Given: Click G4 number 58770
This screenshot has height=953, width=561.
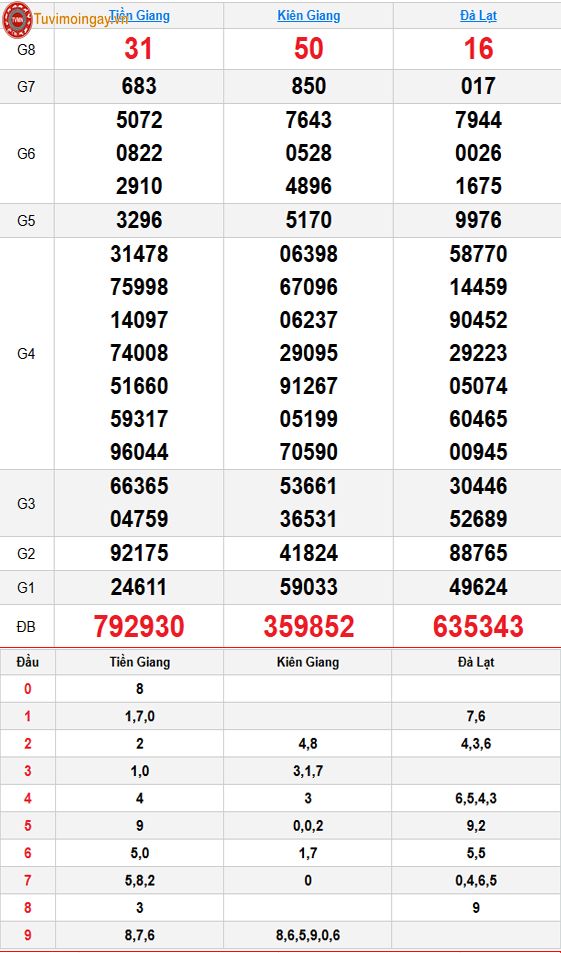Looking at the screenshot, I should [478, 254].
